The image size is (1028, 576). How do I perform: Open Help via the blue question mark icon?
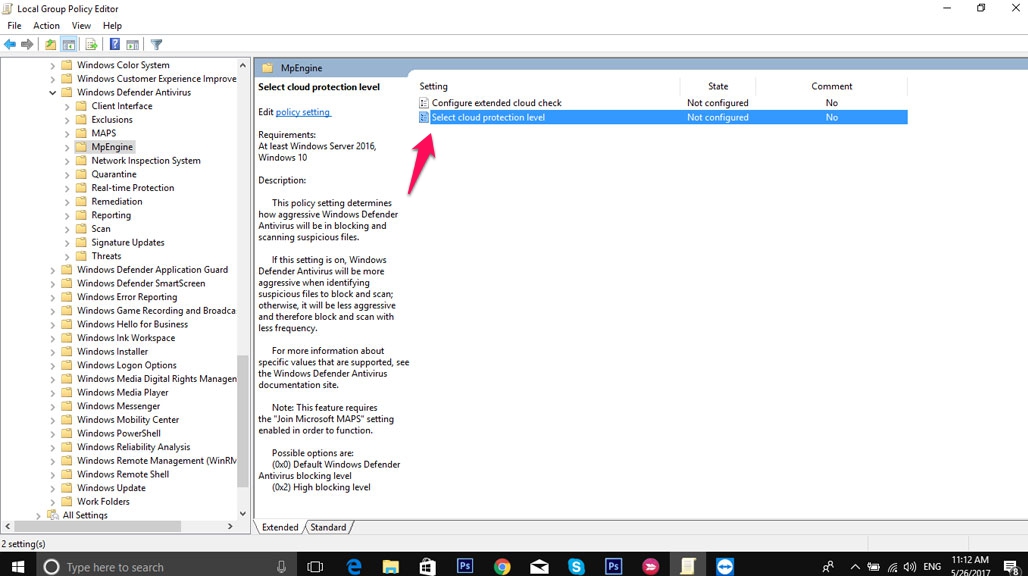click(x=115, y=45)
